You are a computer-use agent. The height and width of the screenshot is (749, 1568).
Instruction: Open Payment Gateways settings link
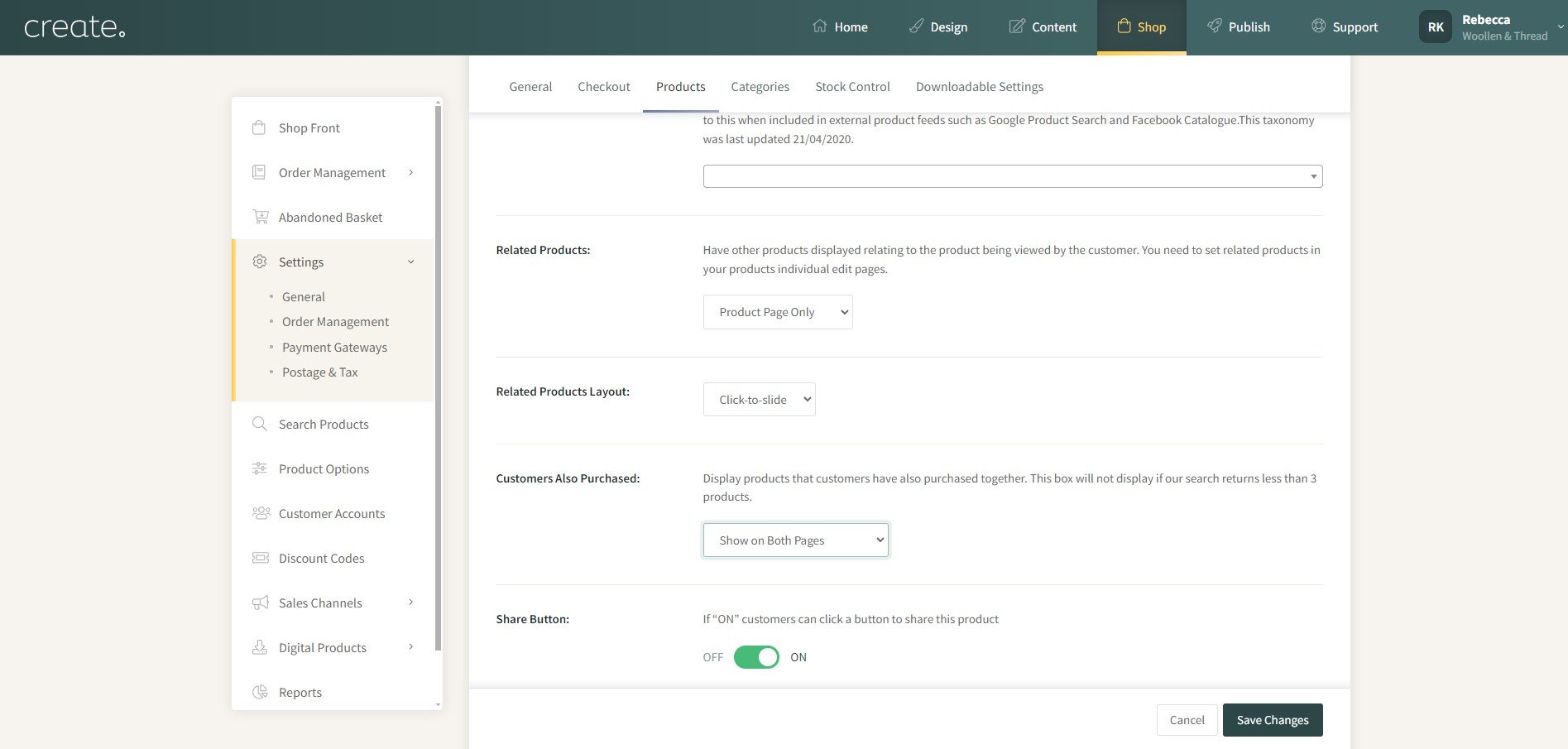(334, 347)
